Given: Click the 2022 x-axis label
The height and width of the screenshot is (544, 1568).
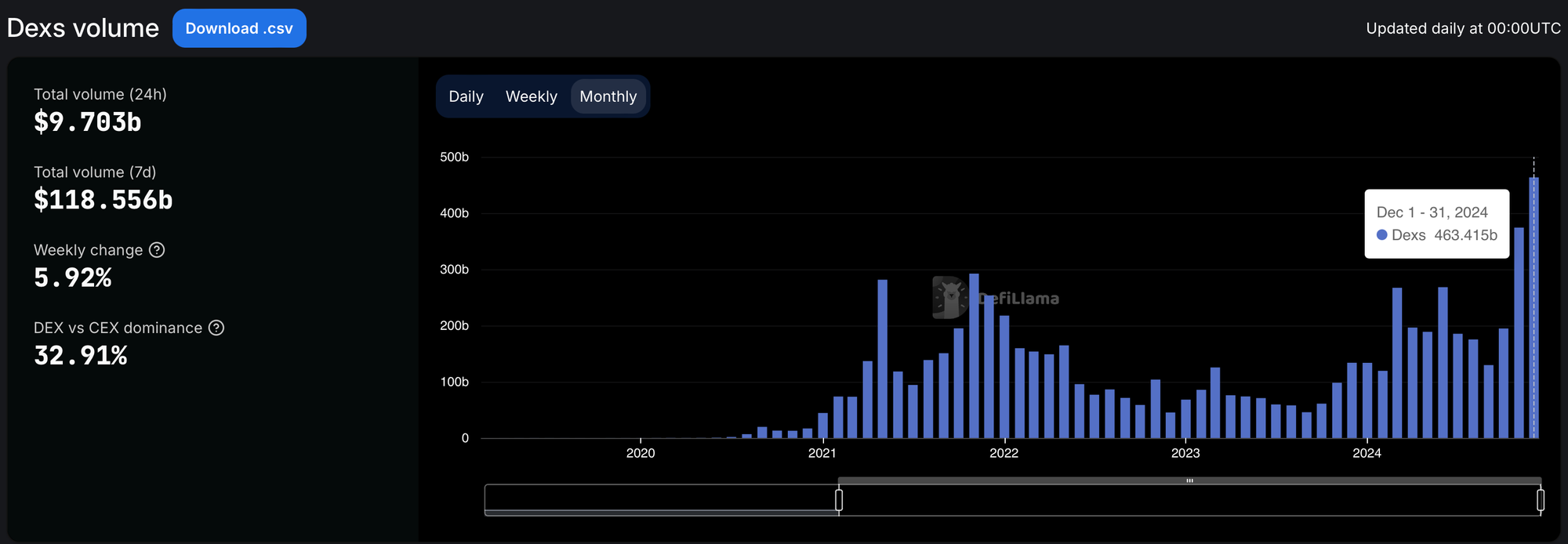Looking at the screenshot, I should point(1004,453).
